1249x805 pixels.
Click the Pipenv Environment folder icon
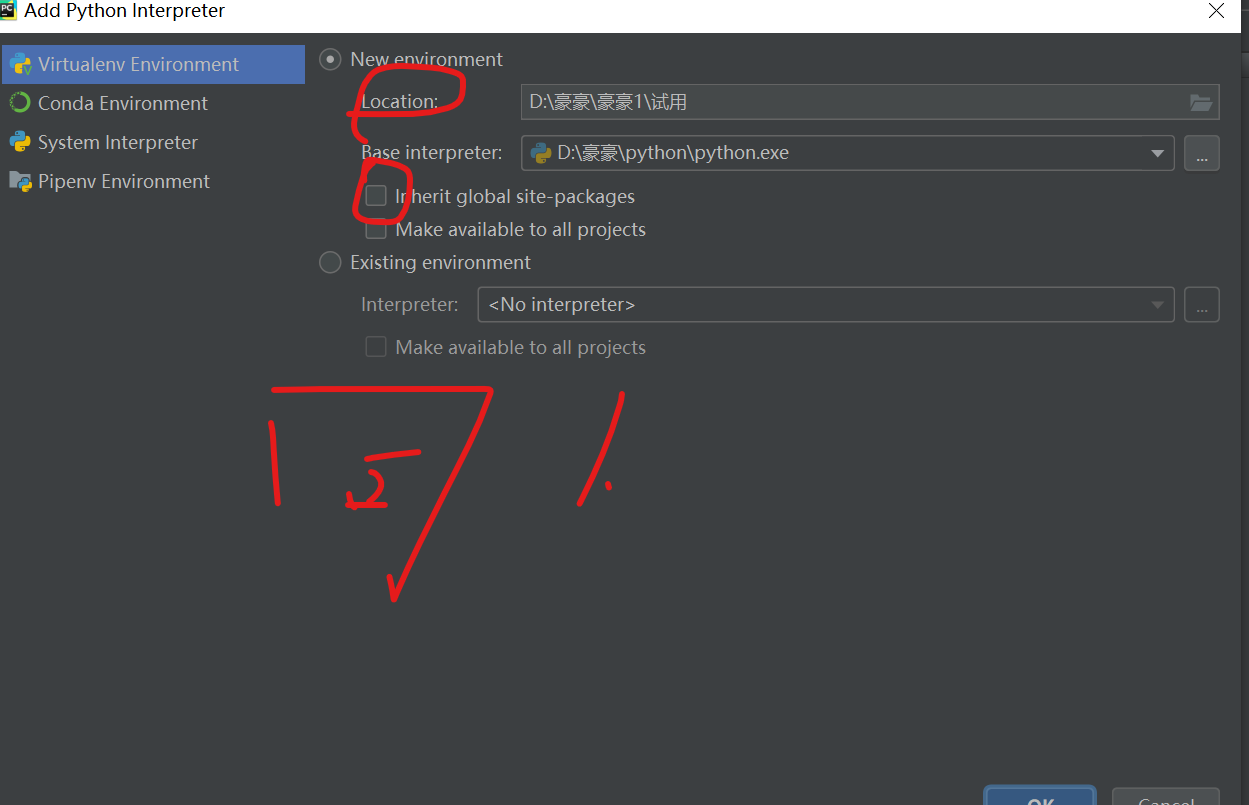19,181
